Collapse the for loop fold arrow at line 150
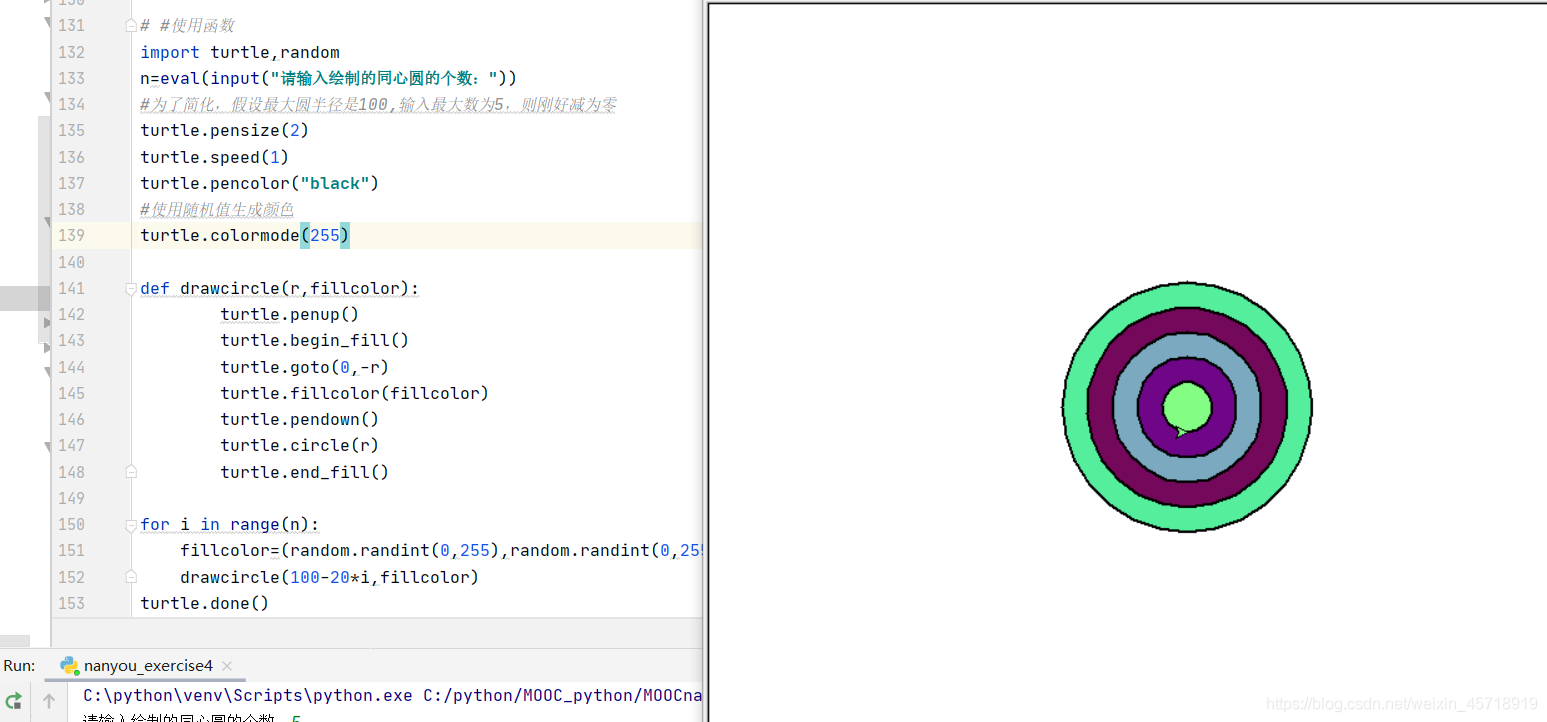This screenshot has height=722, width=1547. coord(130,524)
